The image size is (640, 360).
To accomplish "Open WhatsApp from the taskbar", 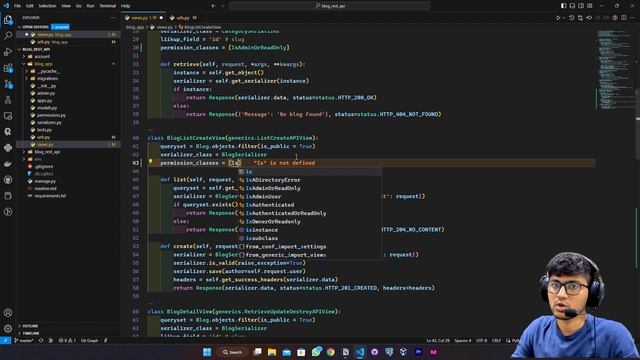I will coord(316,352).
